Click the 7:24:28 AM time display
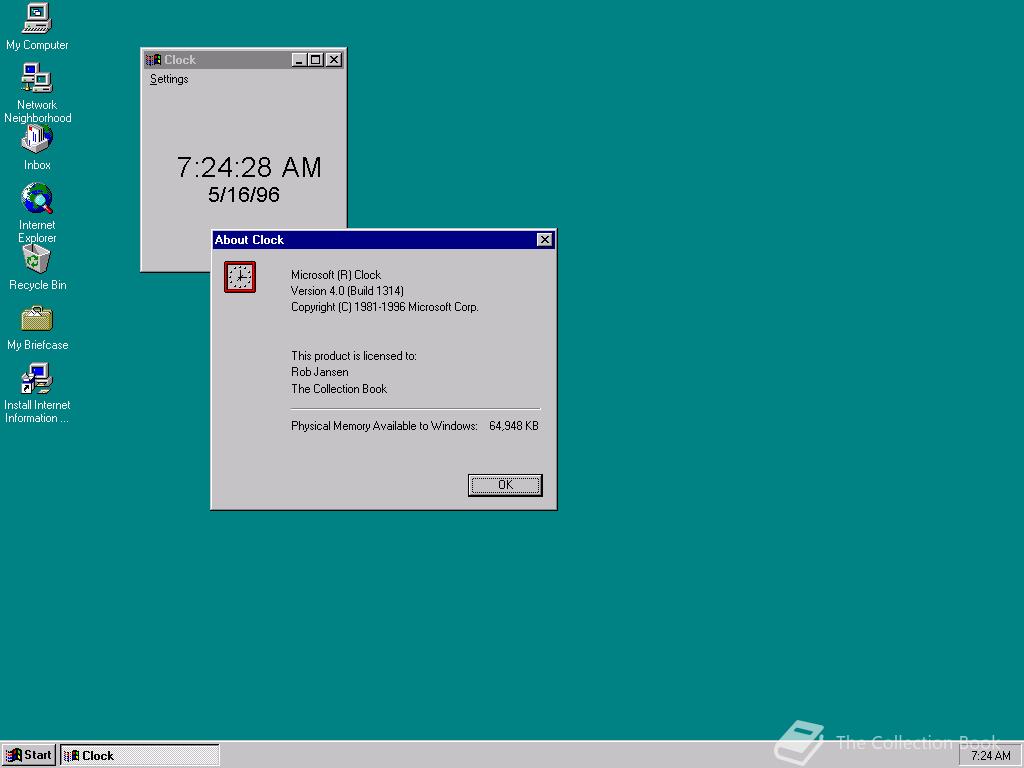1024x768 pixels. [x=249, y=167]
